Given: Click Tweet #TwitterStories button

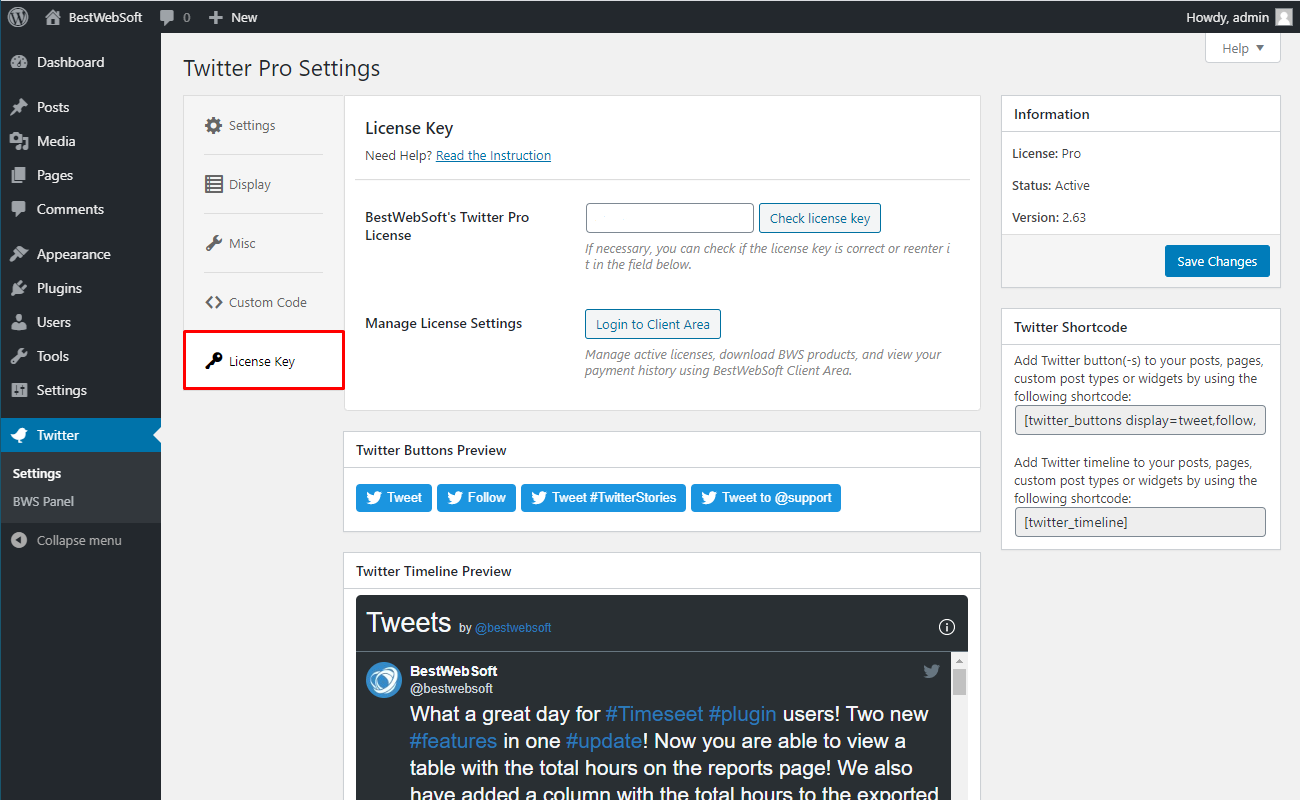Looking at the screenshot, I should tap(603, 497).
